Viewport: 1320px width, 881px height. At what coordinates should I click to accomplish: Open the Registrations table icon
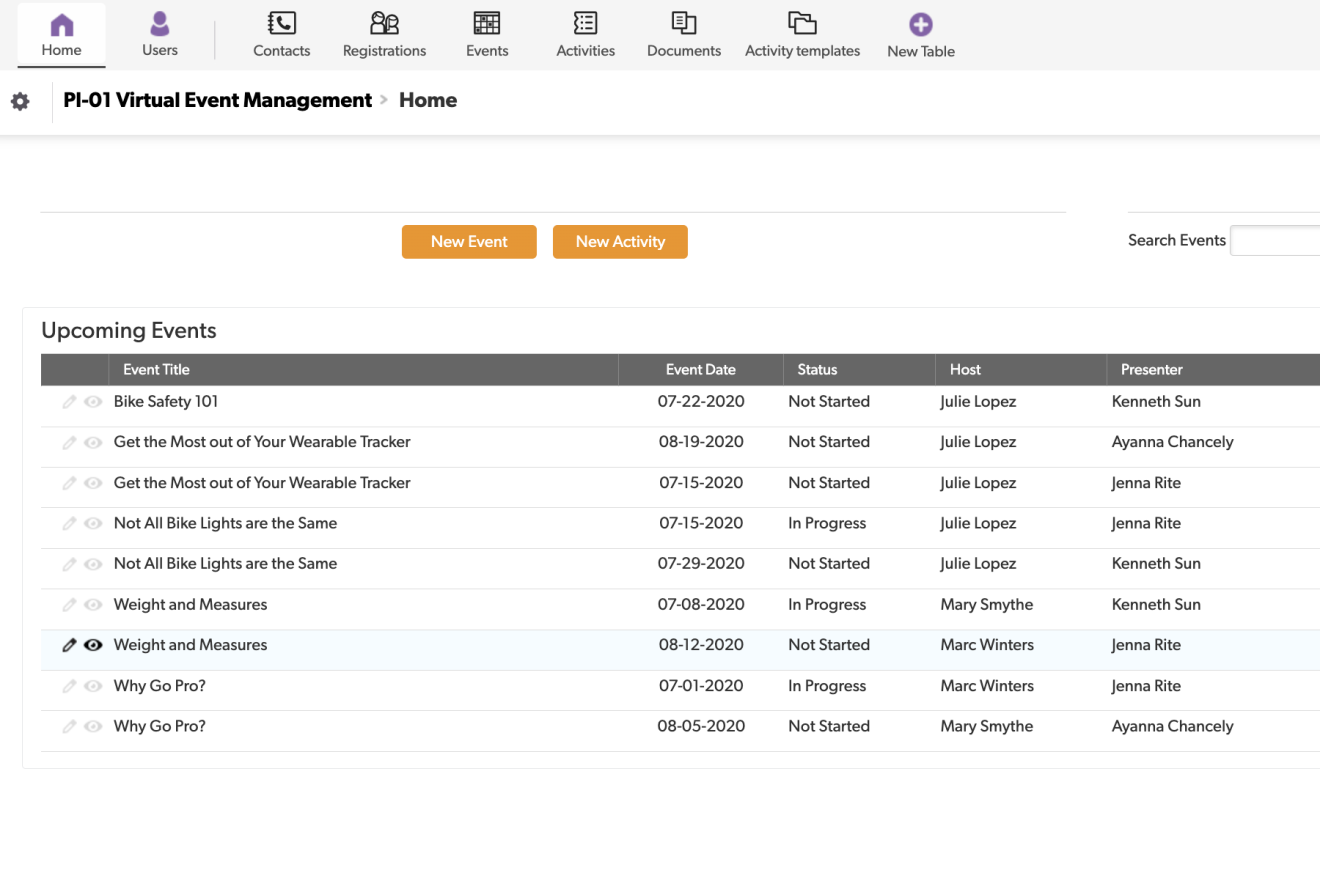point(384,24)
